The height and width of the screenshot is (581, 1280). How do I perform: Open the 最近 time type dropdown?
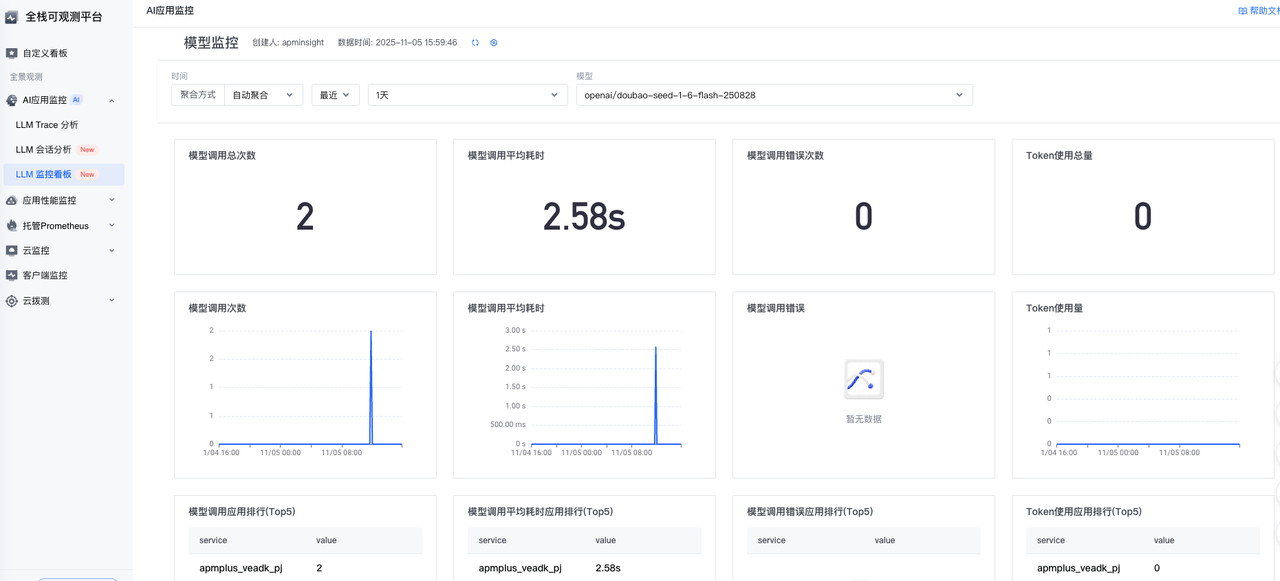(x=335, y=95)
